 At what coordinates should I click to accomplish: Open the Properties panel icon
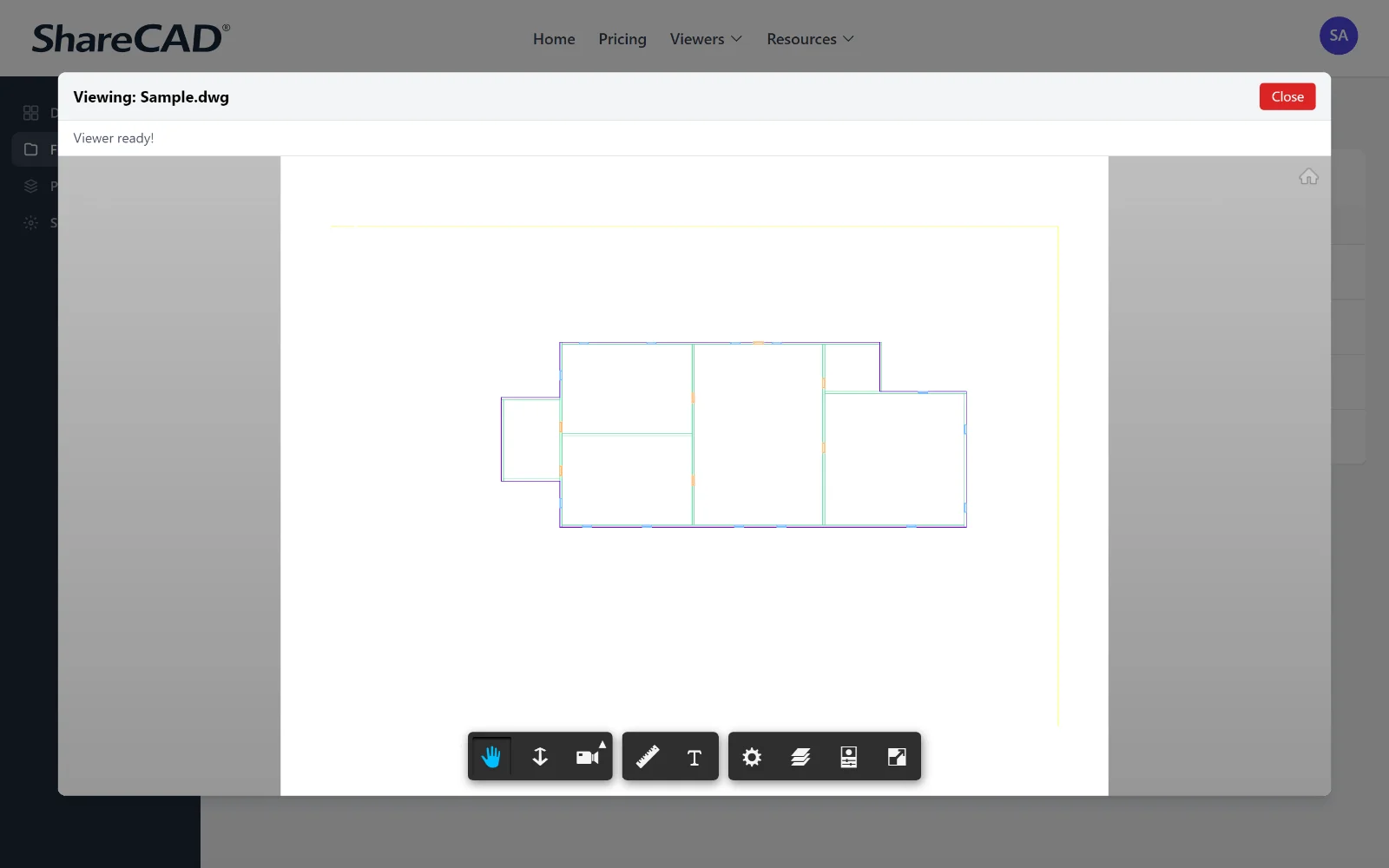tap(849, 757)
